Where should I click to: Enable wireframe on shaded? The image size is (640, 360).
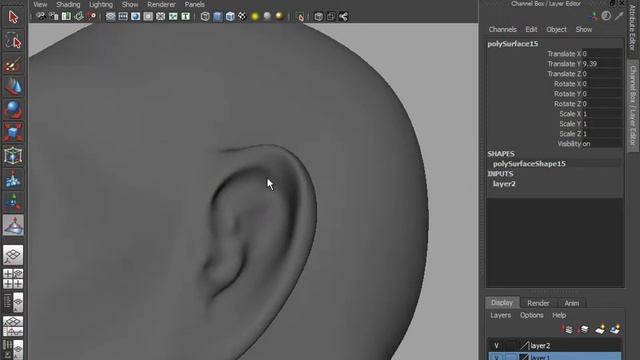230,16
